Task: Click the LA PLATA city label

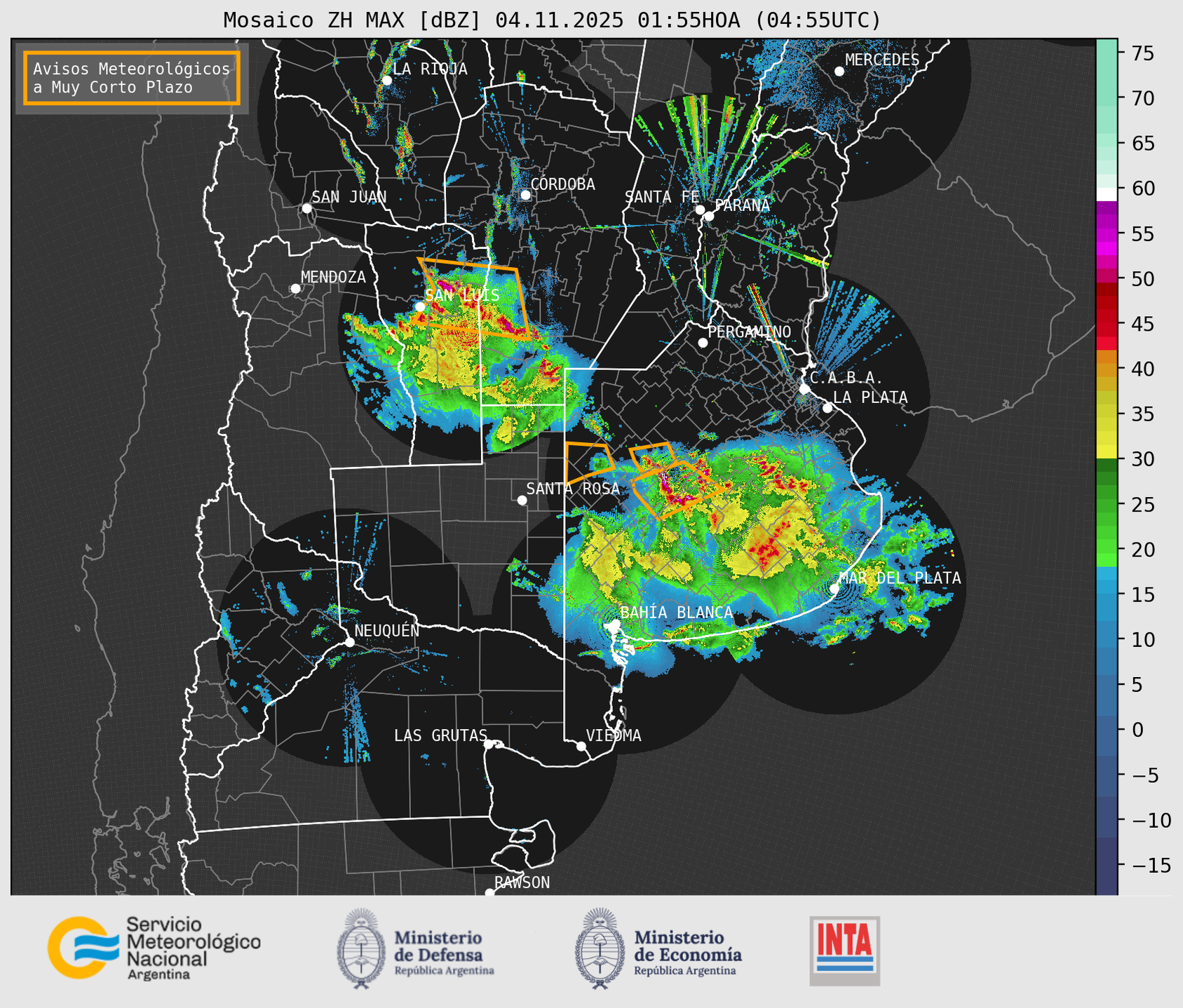Action: tap(870, 397)
